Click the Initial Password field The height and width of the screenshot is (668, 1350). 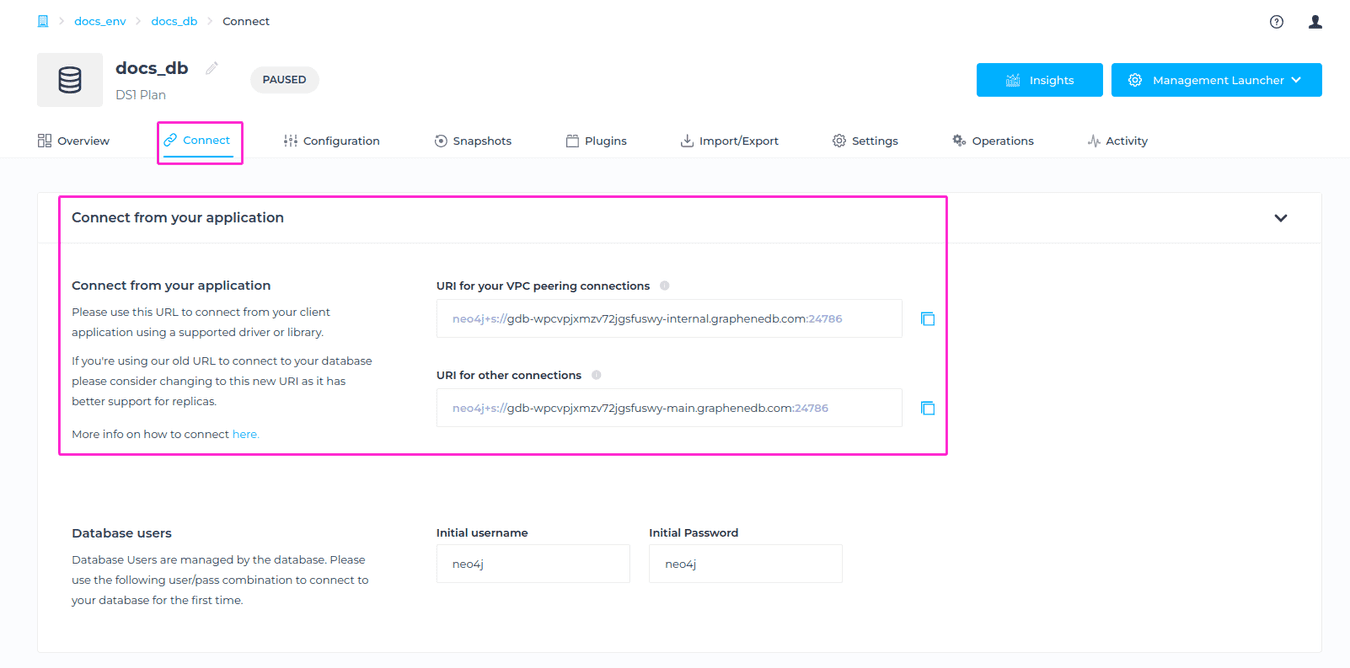coord(745,563)
